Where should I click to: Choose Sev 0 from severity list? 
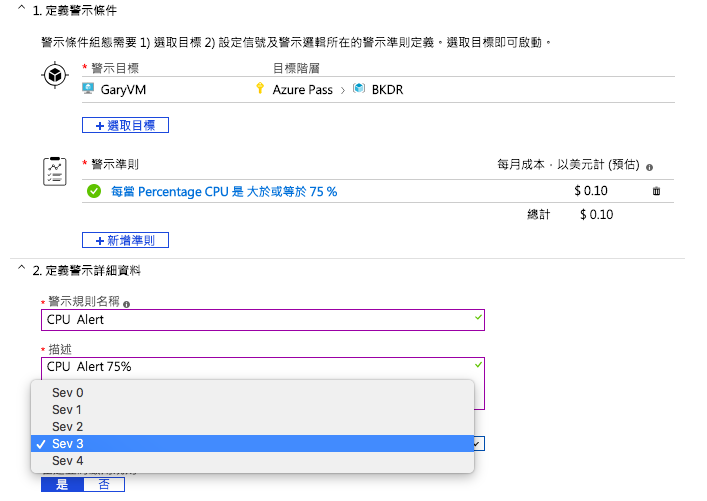(x=67, y=393)
